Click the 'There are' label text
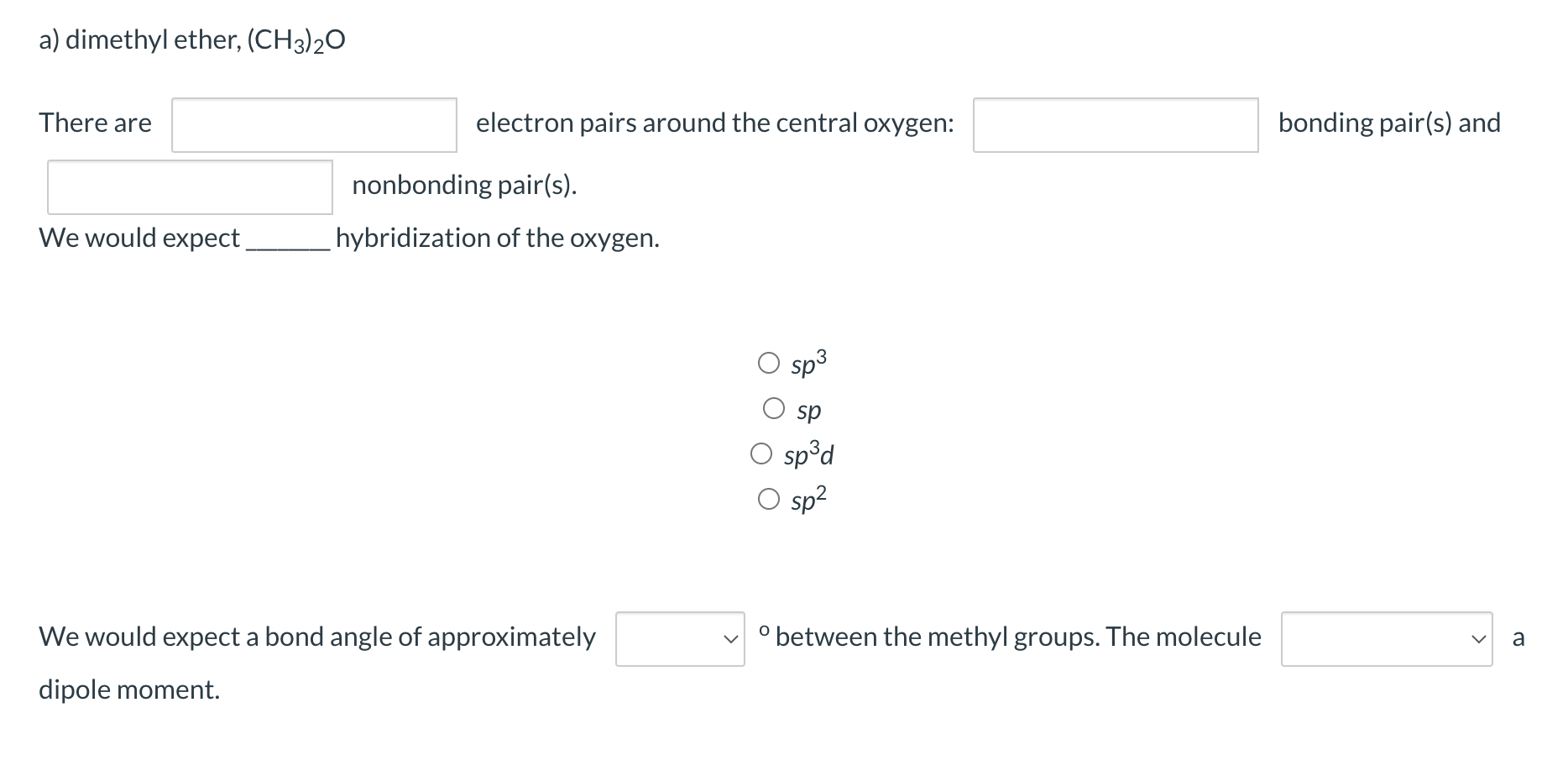This screenshot has width=1568, height=776. pos(95,123)
